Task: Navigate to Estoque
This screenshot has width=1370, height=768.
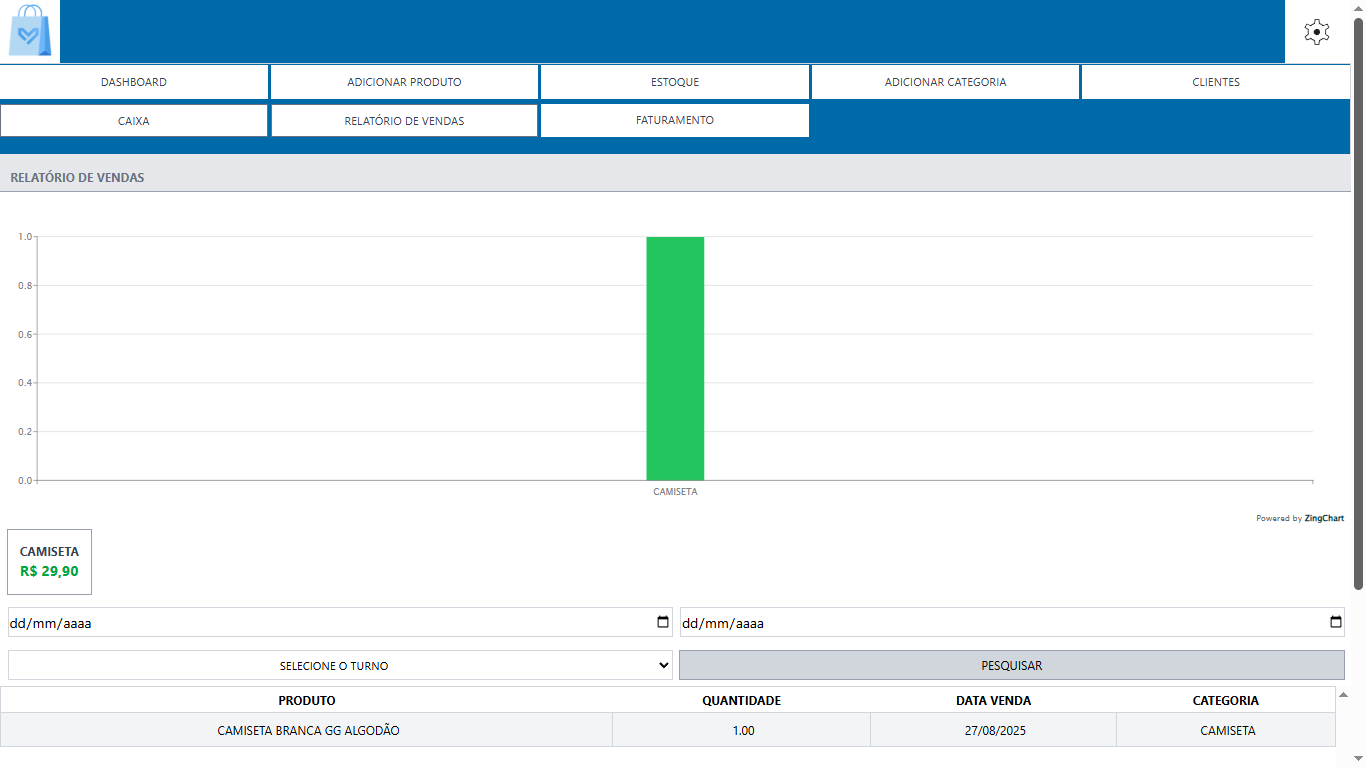Action: point(674,82)
